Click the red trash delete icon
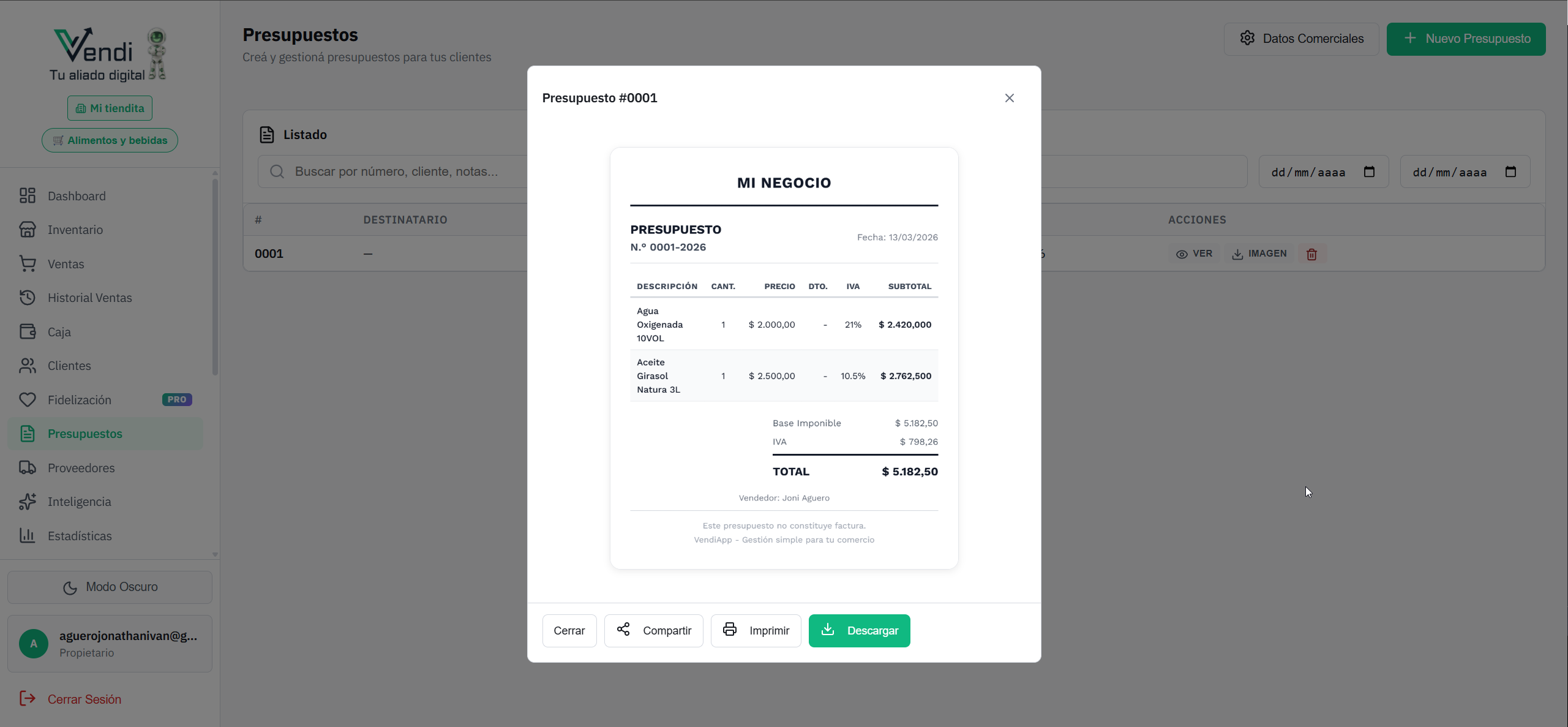1568x727 pixels. coord(1311,254)
